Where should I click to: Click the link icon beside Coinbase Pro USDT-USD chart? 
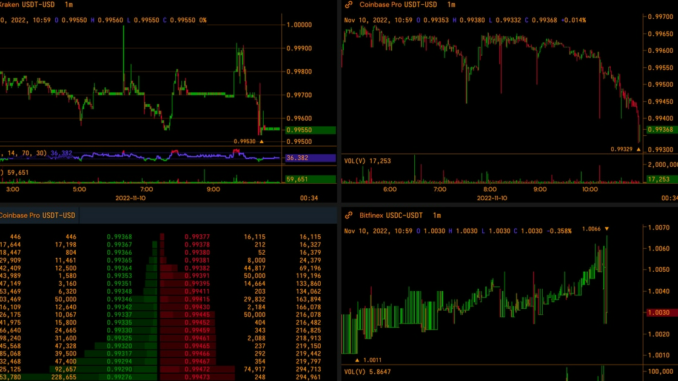coord(349,5)
